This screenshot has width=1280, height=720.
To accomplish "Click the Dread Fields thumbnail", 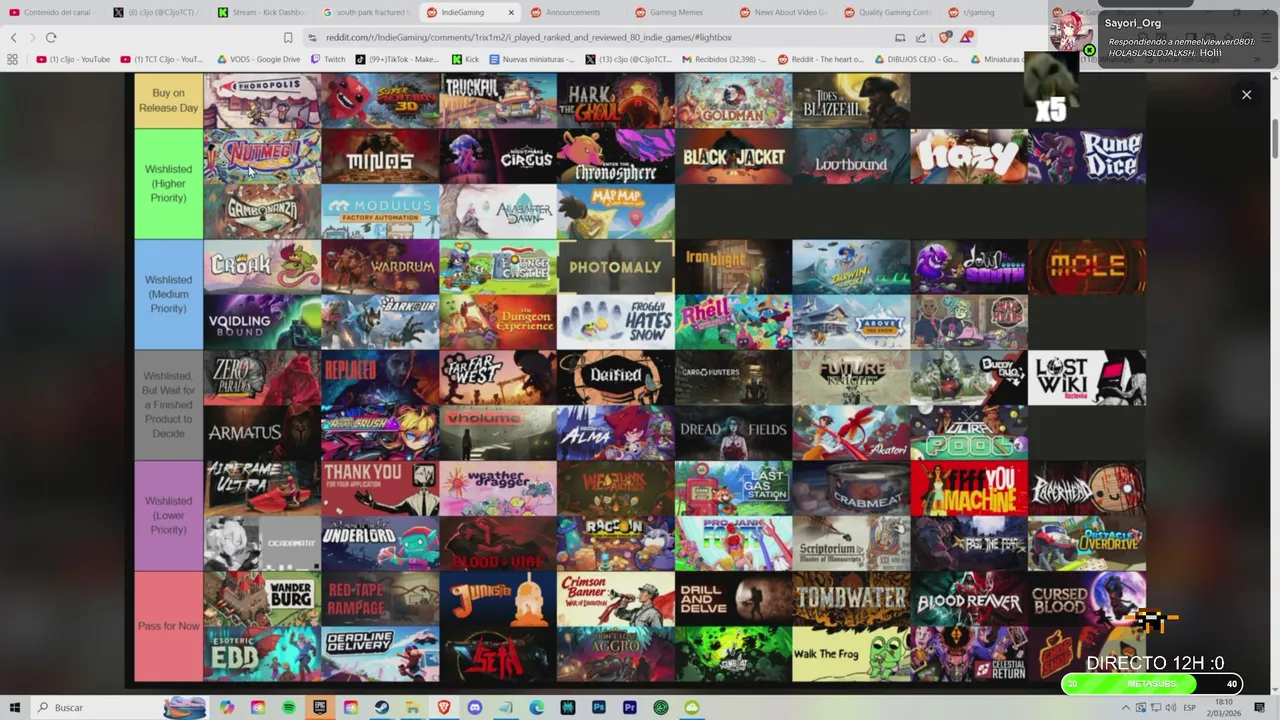I will click(733, 432).
